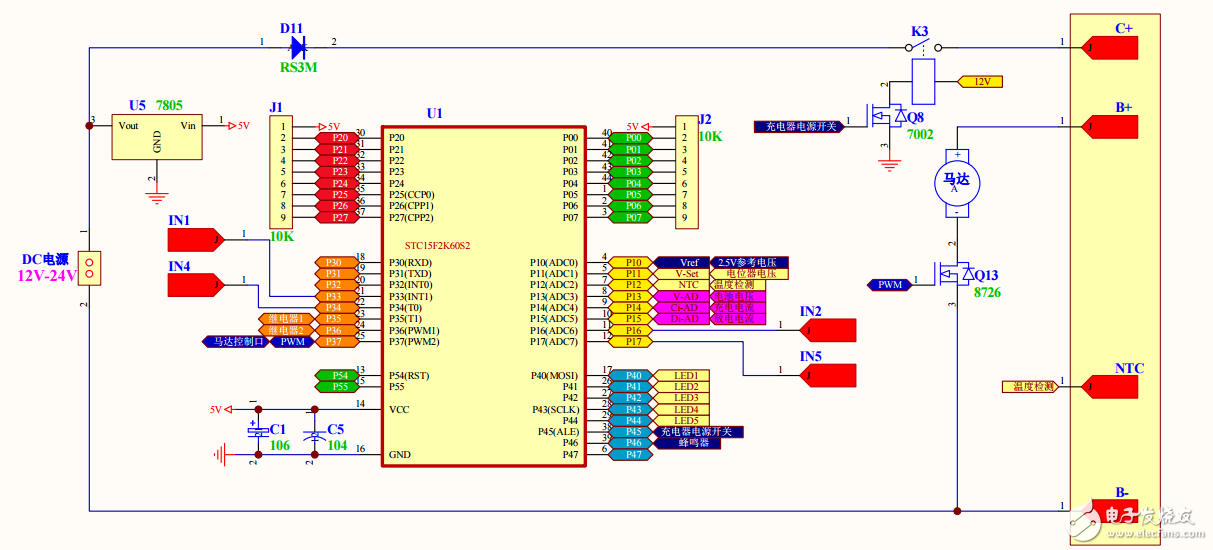
Task: Select the U5 7805 regulator block
Action: [158, 137]
